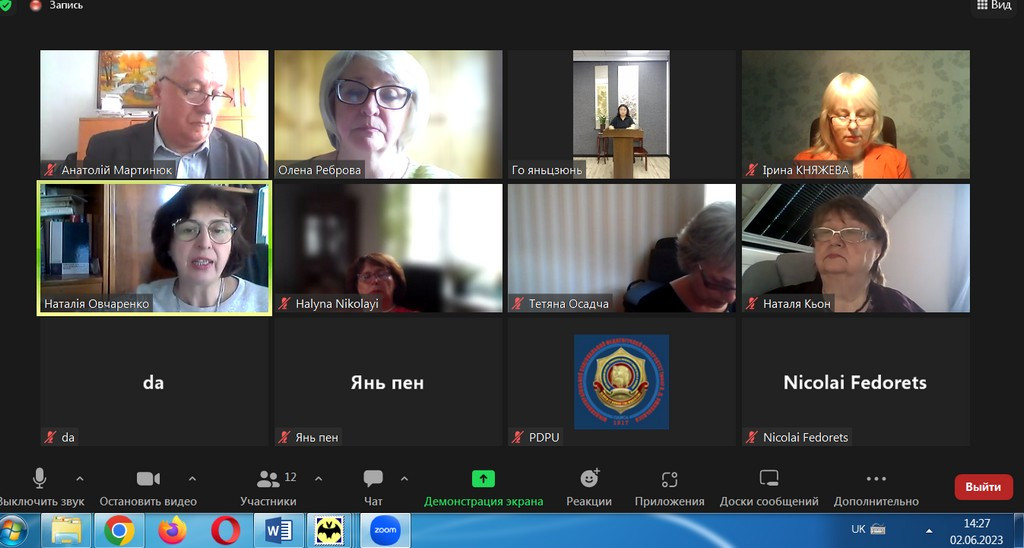Expand chat options arrow
Viewport: 1024px width, 548px height.
(x=404, y=479)
